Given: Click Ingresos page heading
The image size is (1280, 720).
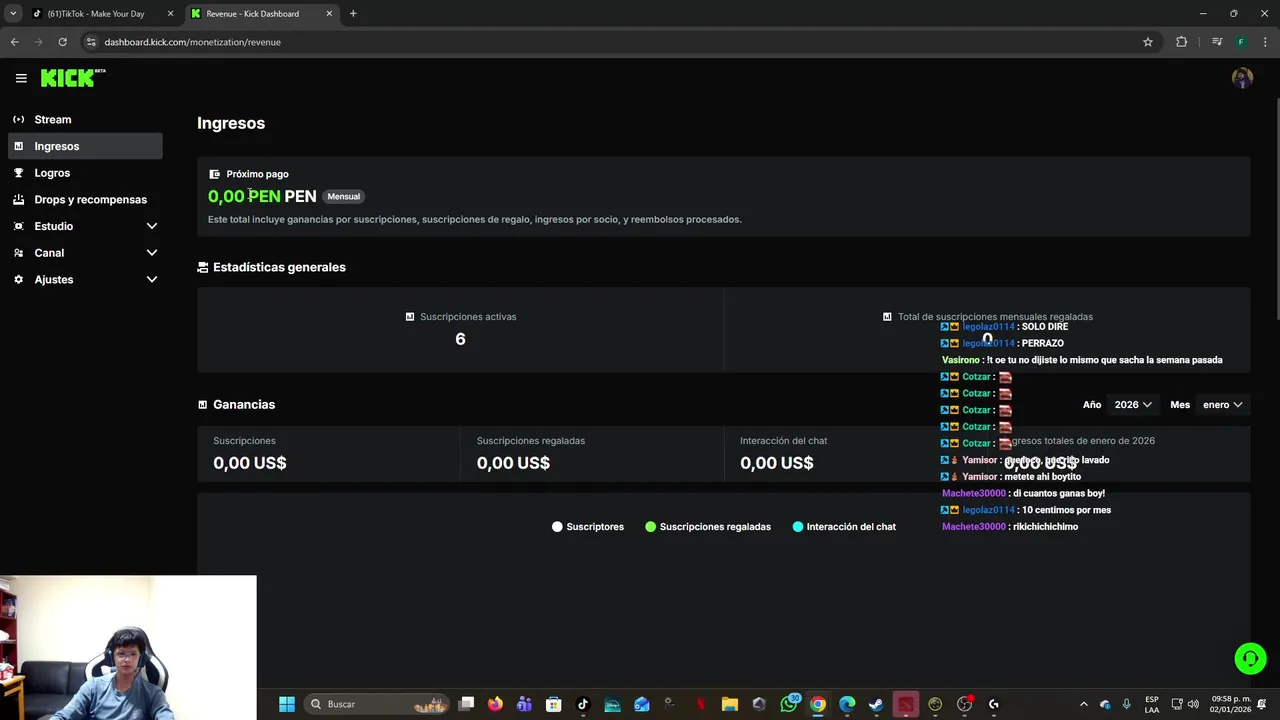Looking at the screenshot, I should (231, 123).
